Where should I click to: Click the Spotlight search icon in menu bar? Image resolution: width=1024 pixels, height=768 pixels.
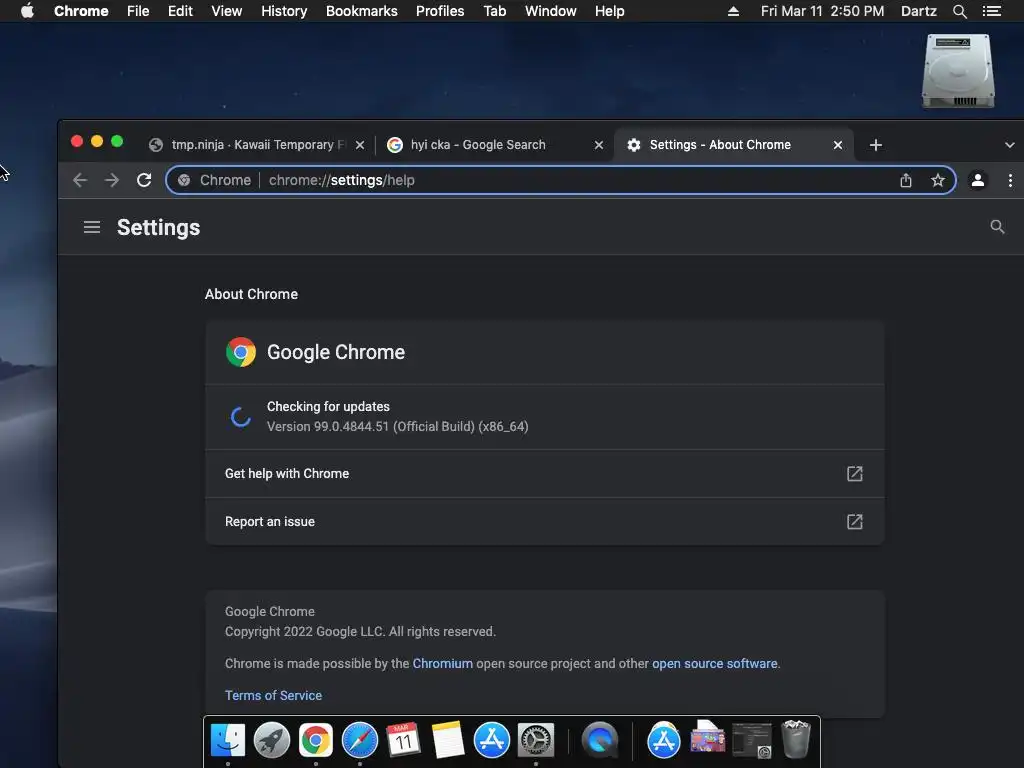959,11
